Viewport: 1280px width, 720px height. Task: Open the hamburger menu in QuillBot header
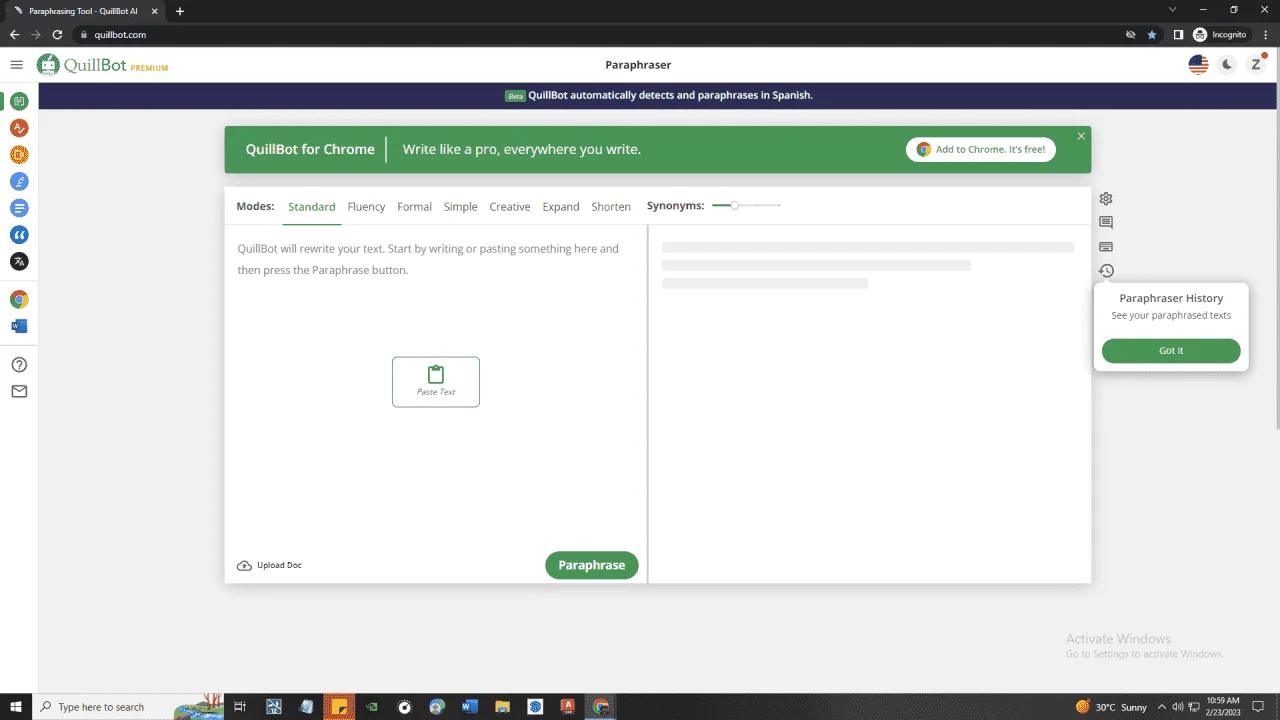(16, 65)
